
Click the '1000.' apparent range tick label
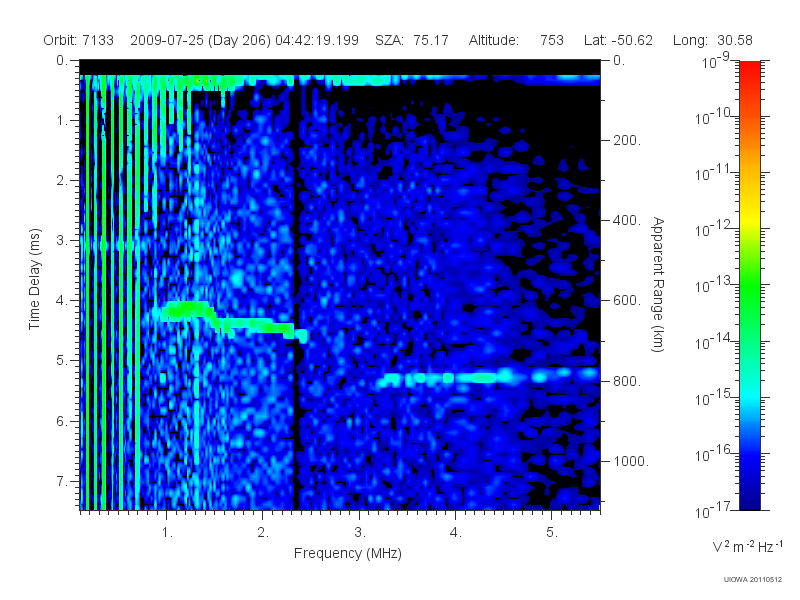point(631,461)
